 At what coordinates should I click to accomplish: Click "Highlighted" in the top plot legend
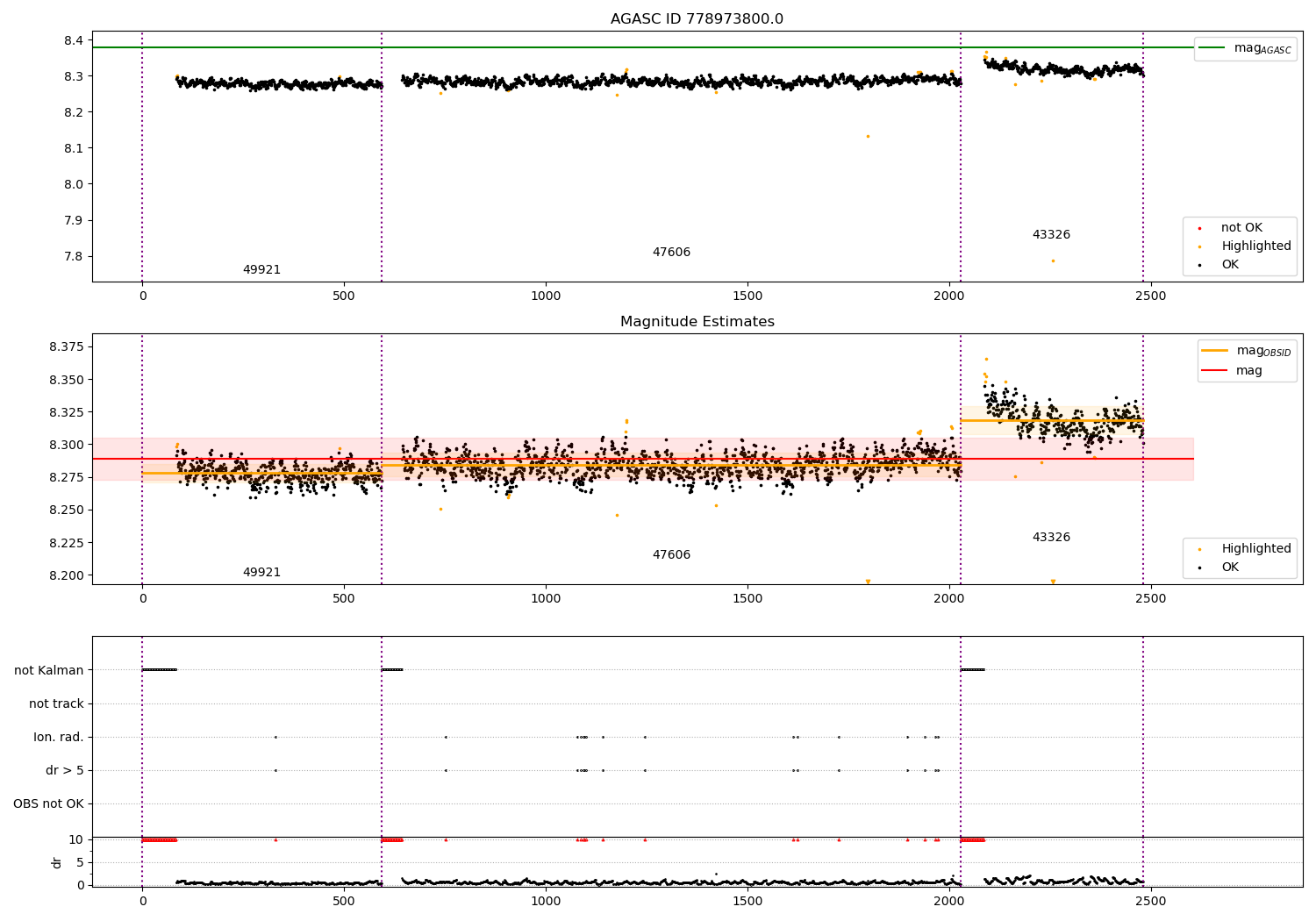coord(1255,246)
